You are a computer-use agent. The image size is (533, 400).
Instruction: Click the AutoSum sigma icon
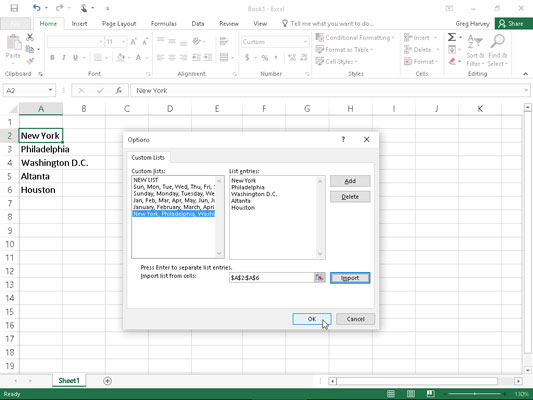452,37
